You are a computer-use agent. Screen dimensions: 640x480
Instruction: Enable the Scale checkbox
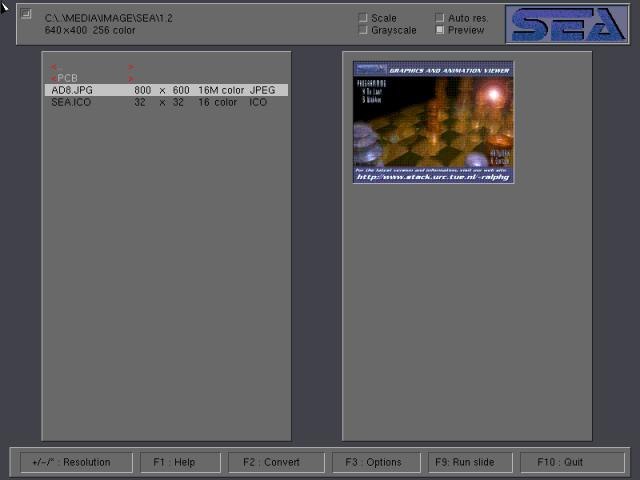tap(362, 17)
